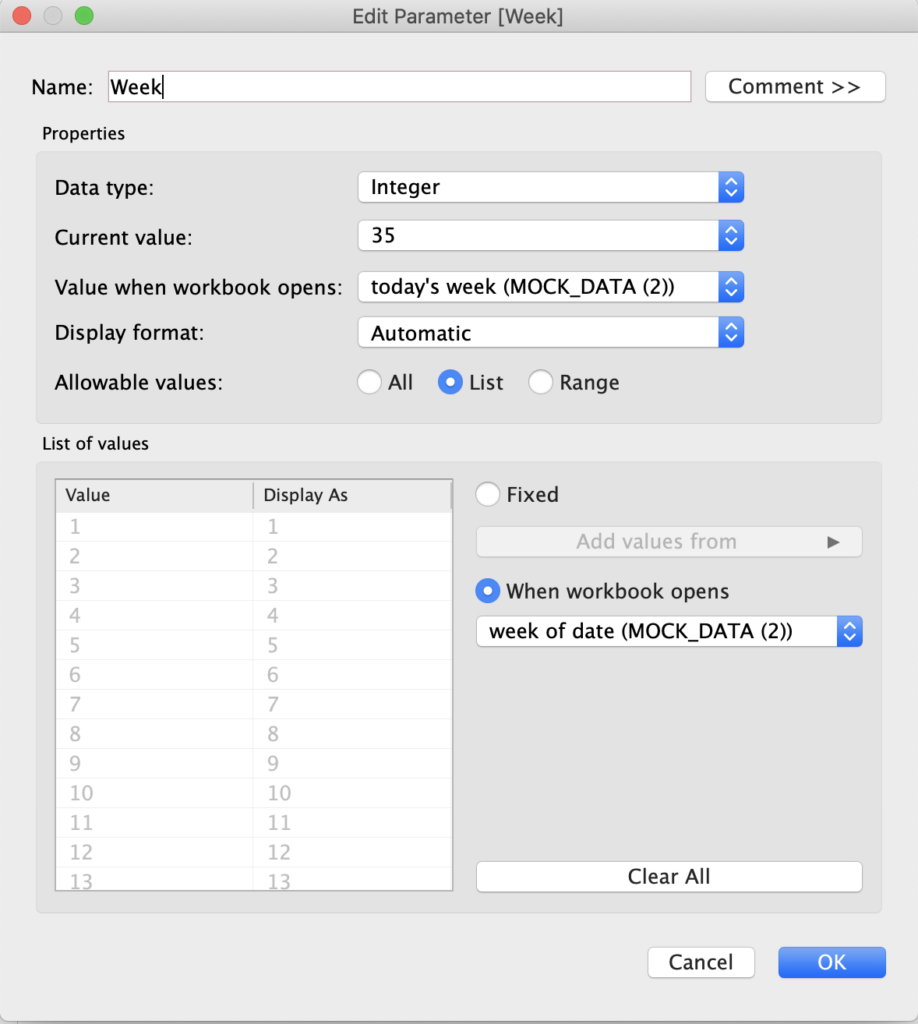
Task: Click the chevron on week of date dropdown
Action: coord(850,631)
